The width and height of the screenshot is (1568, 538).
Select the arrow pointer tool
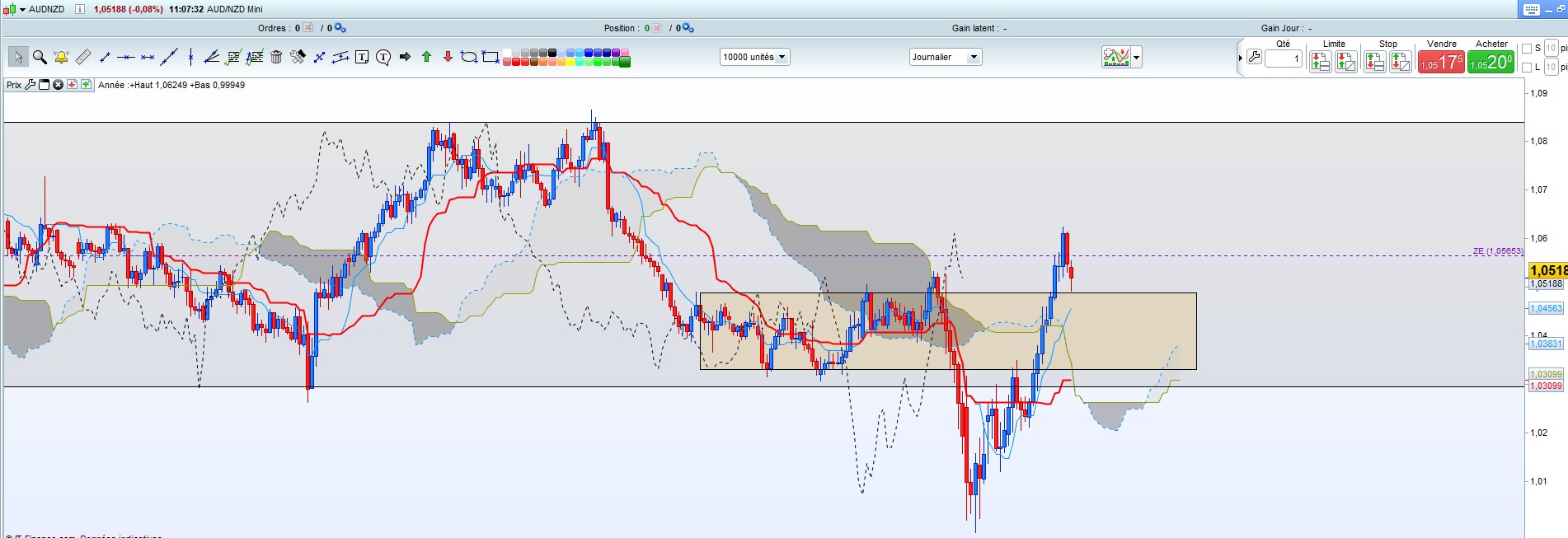point(18,57)
